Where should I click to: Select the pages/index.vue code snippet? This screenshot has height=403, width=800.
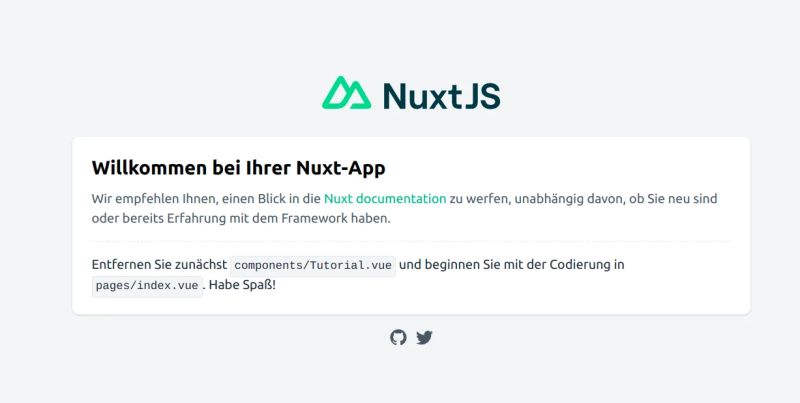[147, 286]
